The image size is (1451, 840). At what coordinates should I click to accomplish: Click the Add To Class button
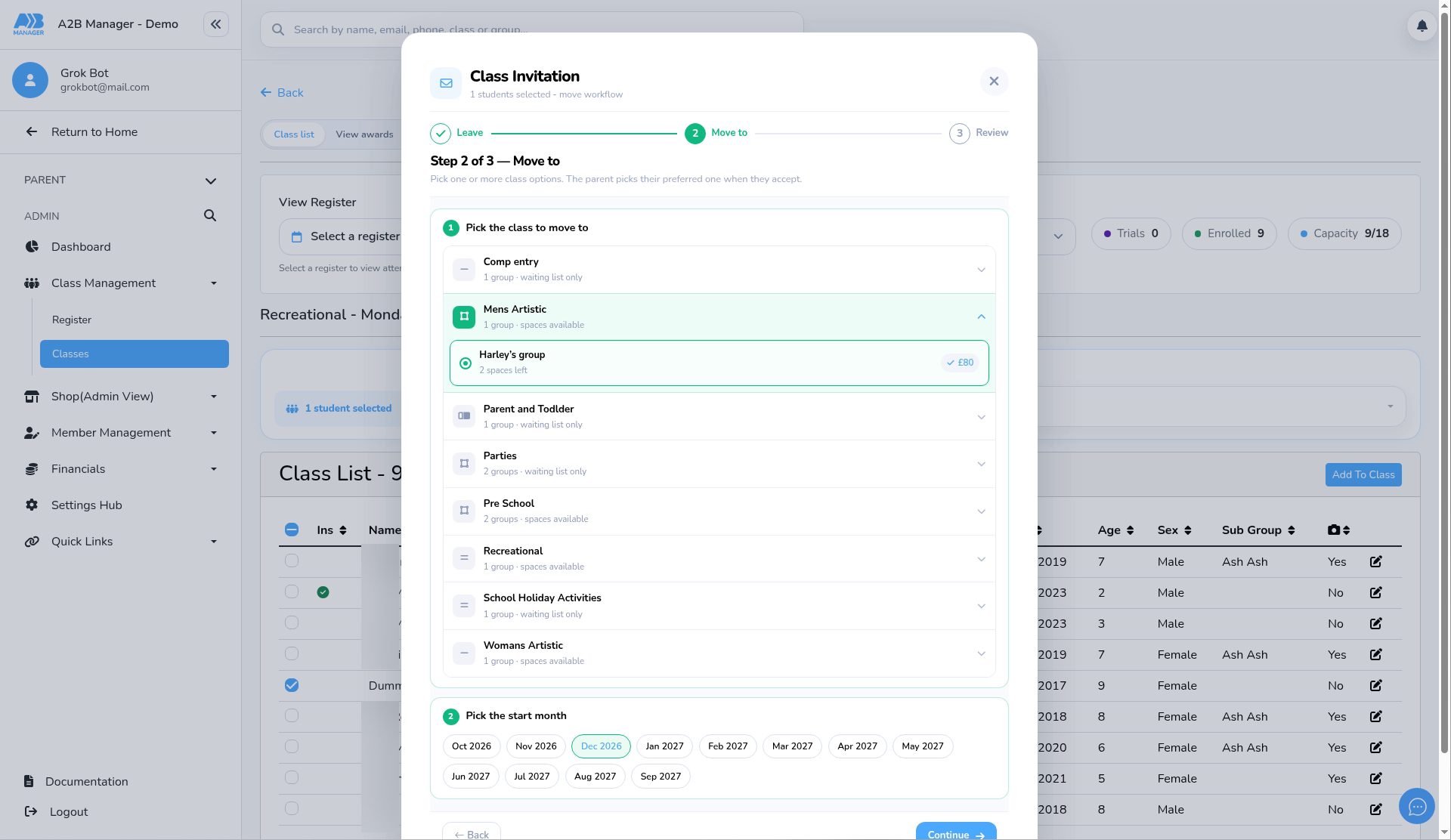coord(1363,475)
